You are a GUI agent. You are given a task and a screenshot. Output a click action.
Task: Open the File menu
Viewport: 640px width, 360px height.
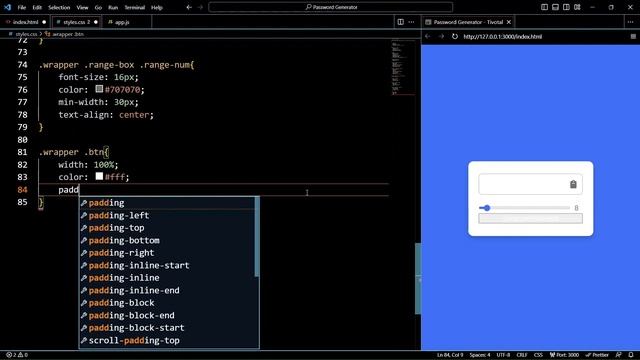[x=22, y=7]
